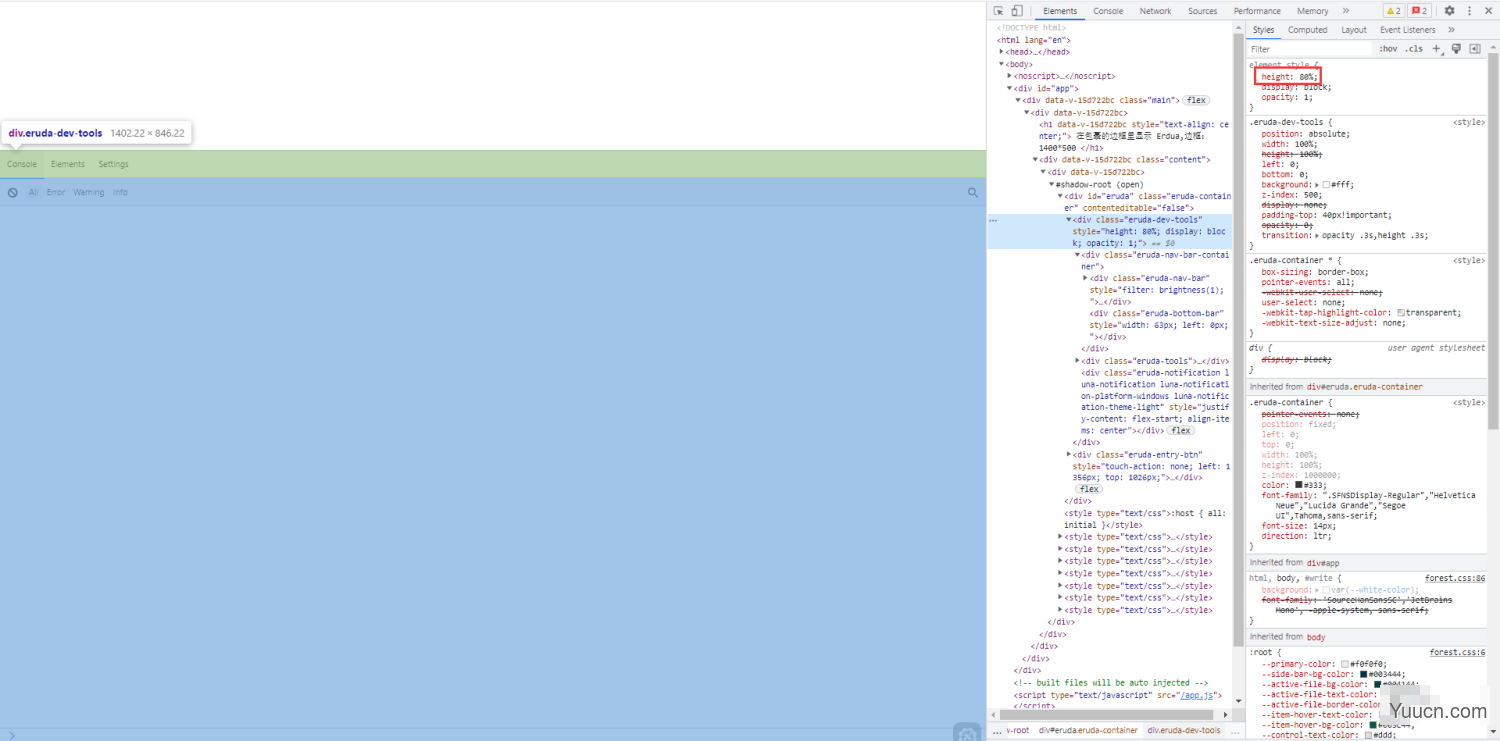This screenshot has height=741, width=1500.
Task: Open the Memory tab
Action: click(x=1313, y=11)
